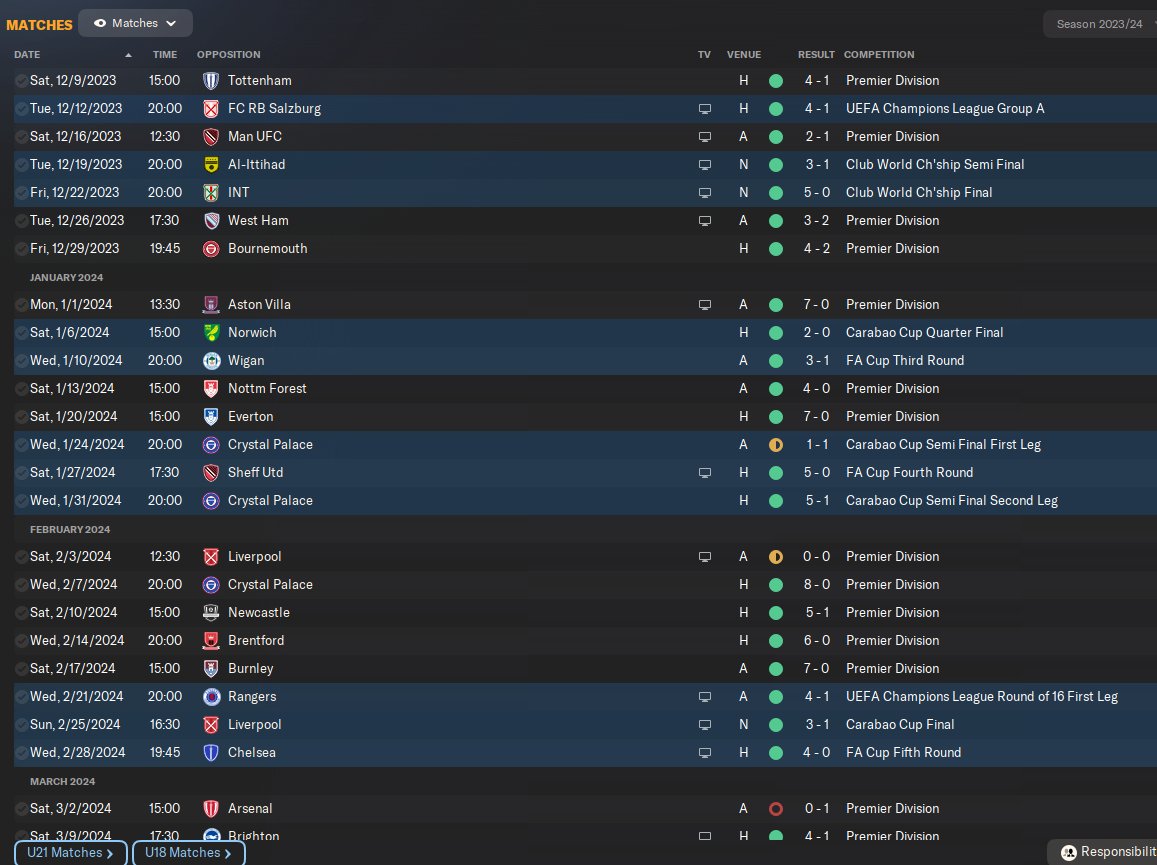Click the Chelsea club badge icon
The width and height of the screenshot is (1157, 865).
(x=211, y=752)
